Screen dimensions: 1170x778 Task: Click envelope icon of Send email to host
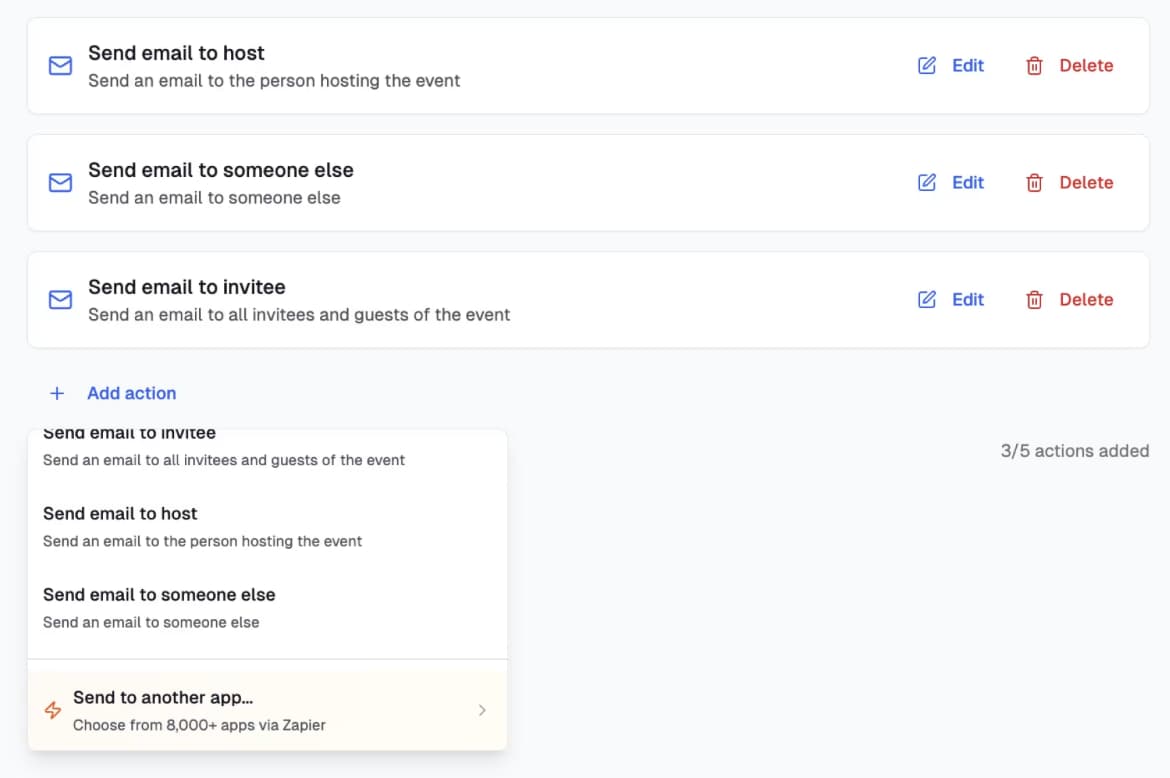point(60,66)
